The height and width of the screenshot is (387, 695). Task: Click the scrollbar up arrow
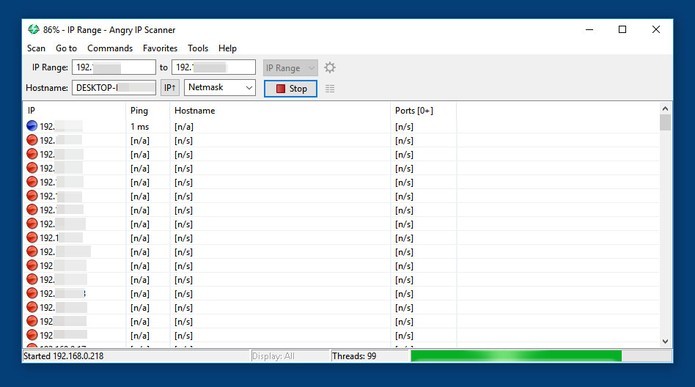[x=665, y=109]
